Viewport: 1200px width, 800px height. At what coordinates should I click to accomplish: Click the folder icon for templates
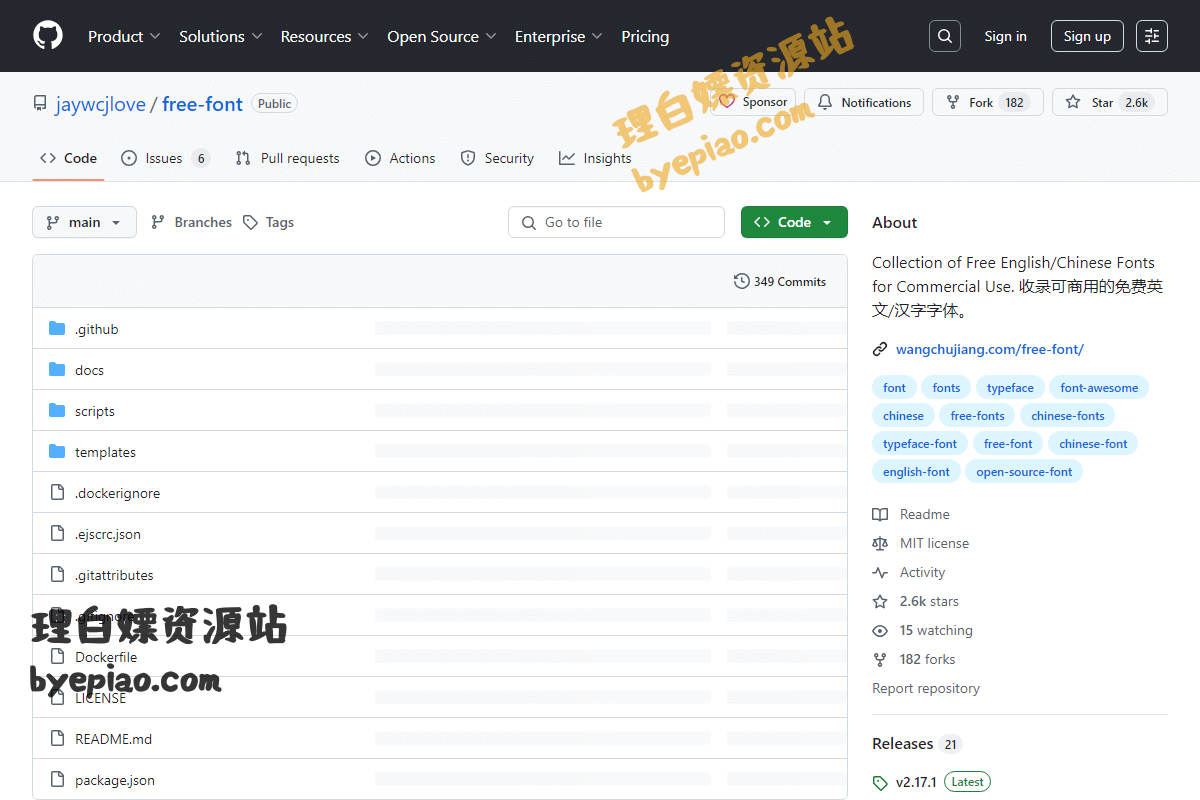(57, 452)
